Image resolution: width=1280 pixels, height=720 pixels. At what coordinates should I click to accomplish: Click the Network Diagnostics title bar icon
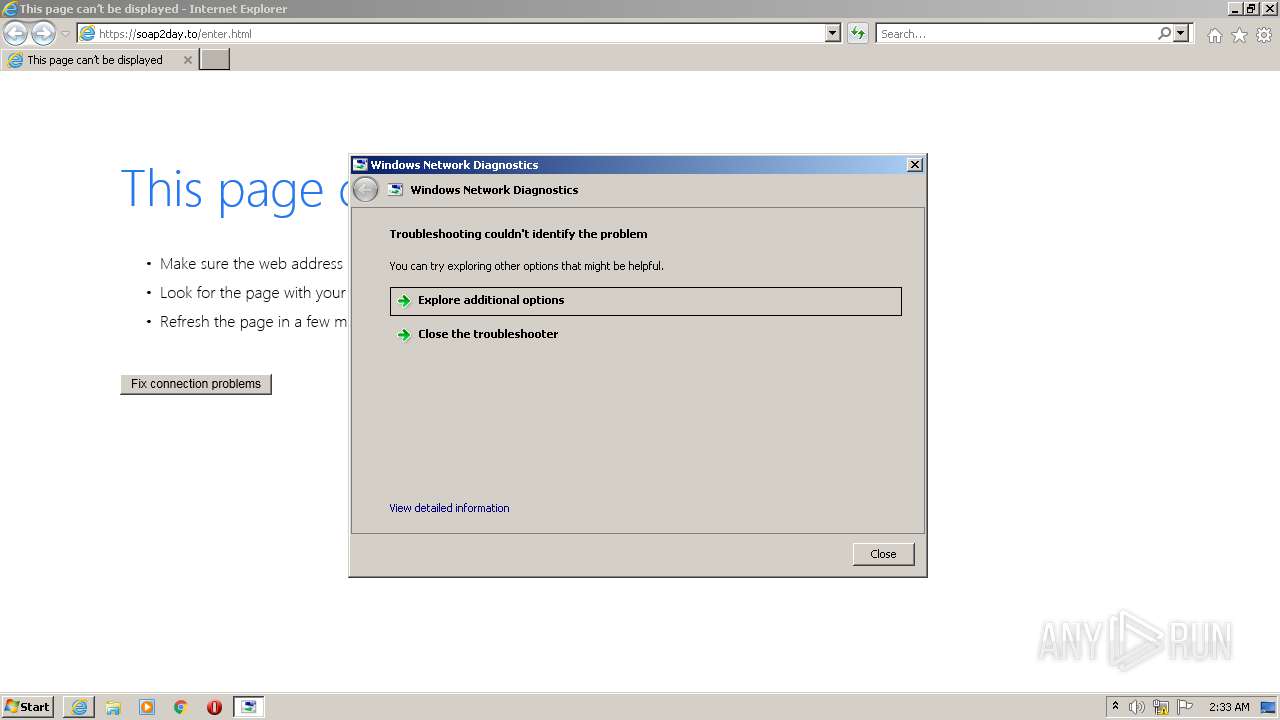tap(360, 165)
